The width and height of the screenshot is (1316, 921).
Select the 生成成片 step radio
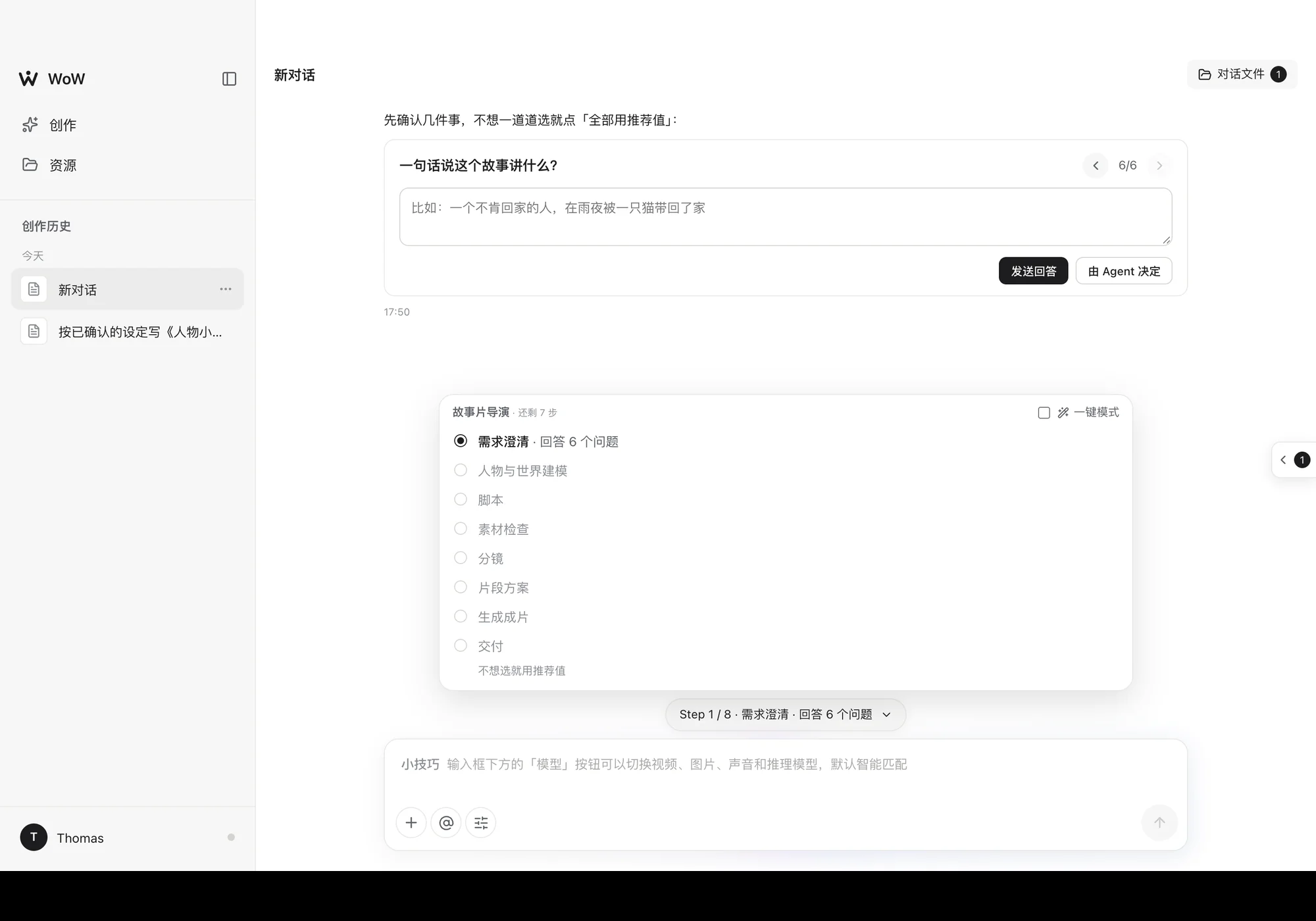[461, 616]
